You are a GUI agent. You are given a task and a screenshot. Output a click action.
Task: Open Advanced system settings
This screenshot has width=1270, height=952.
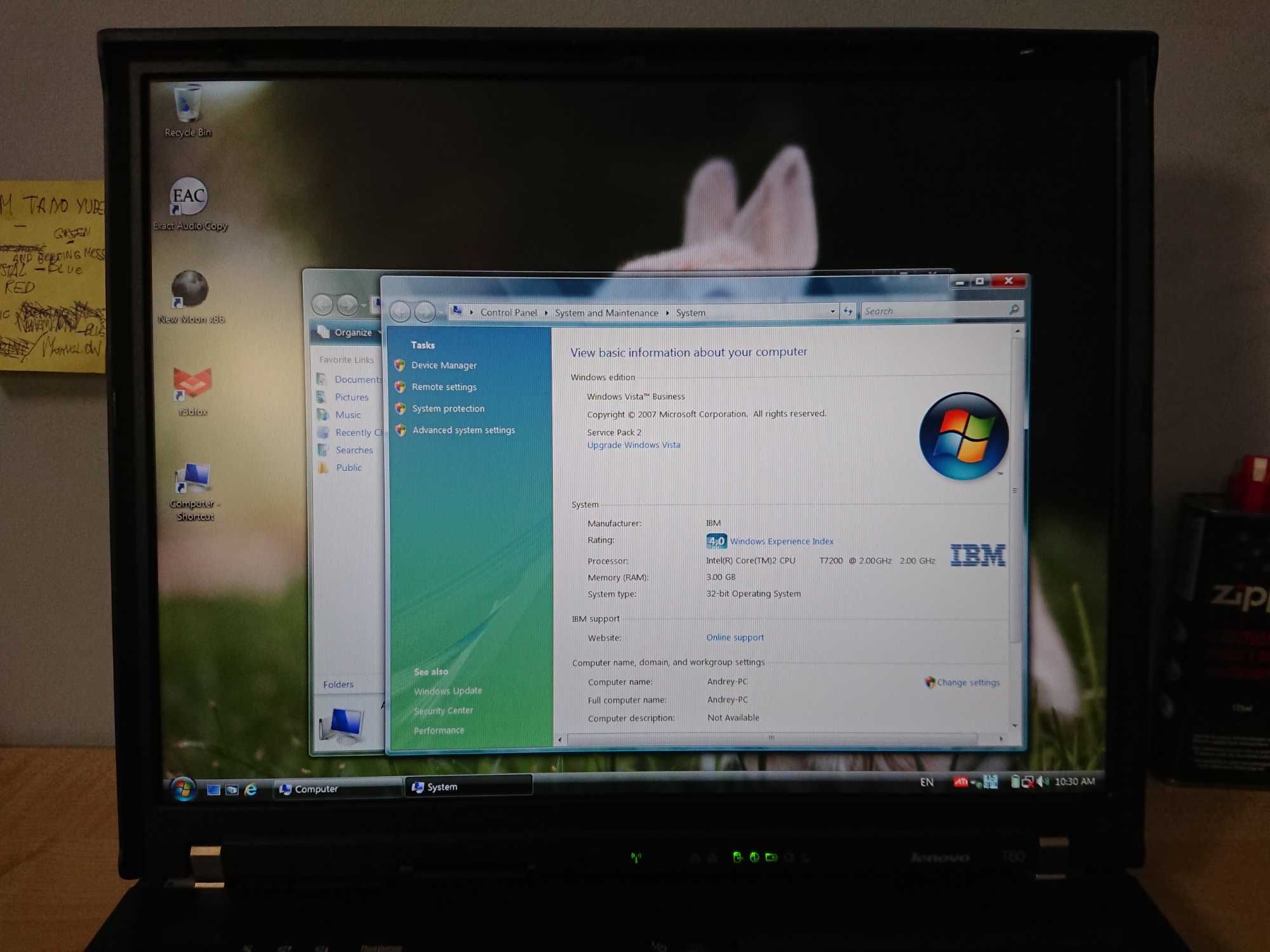[x=464, y=430]
